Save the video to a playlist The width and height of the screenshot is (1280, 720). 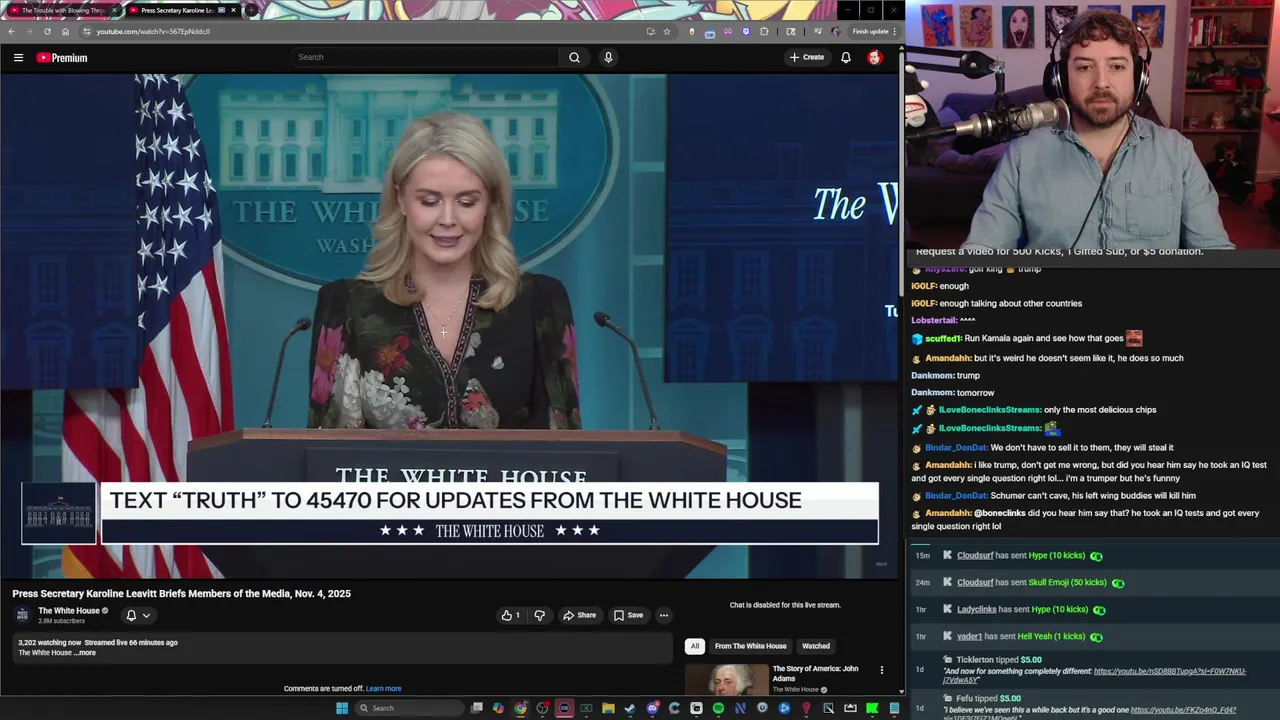point(628,615)
